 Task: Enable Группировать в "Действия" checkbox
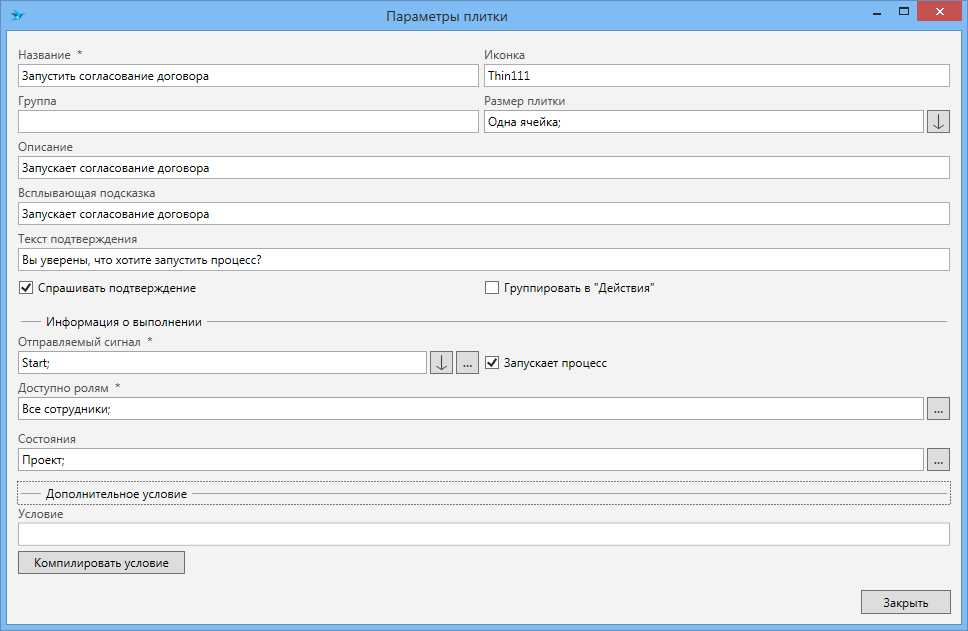click(x=492, y=288)
